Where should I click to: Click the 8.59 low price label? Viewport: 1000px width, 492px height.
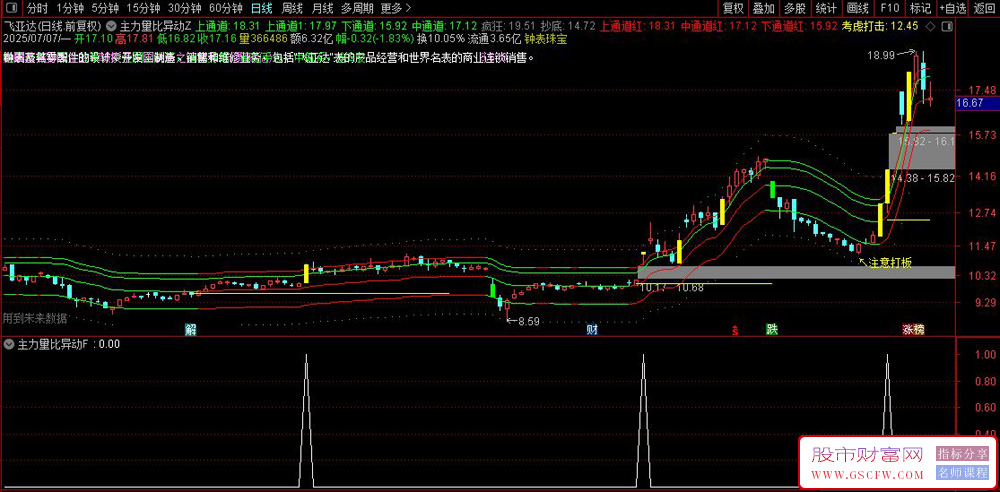pos(529,322)
